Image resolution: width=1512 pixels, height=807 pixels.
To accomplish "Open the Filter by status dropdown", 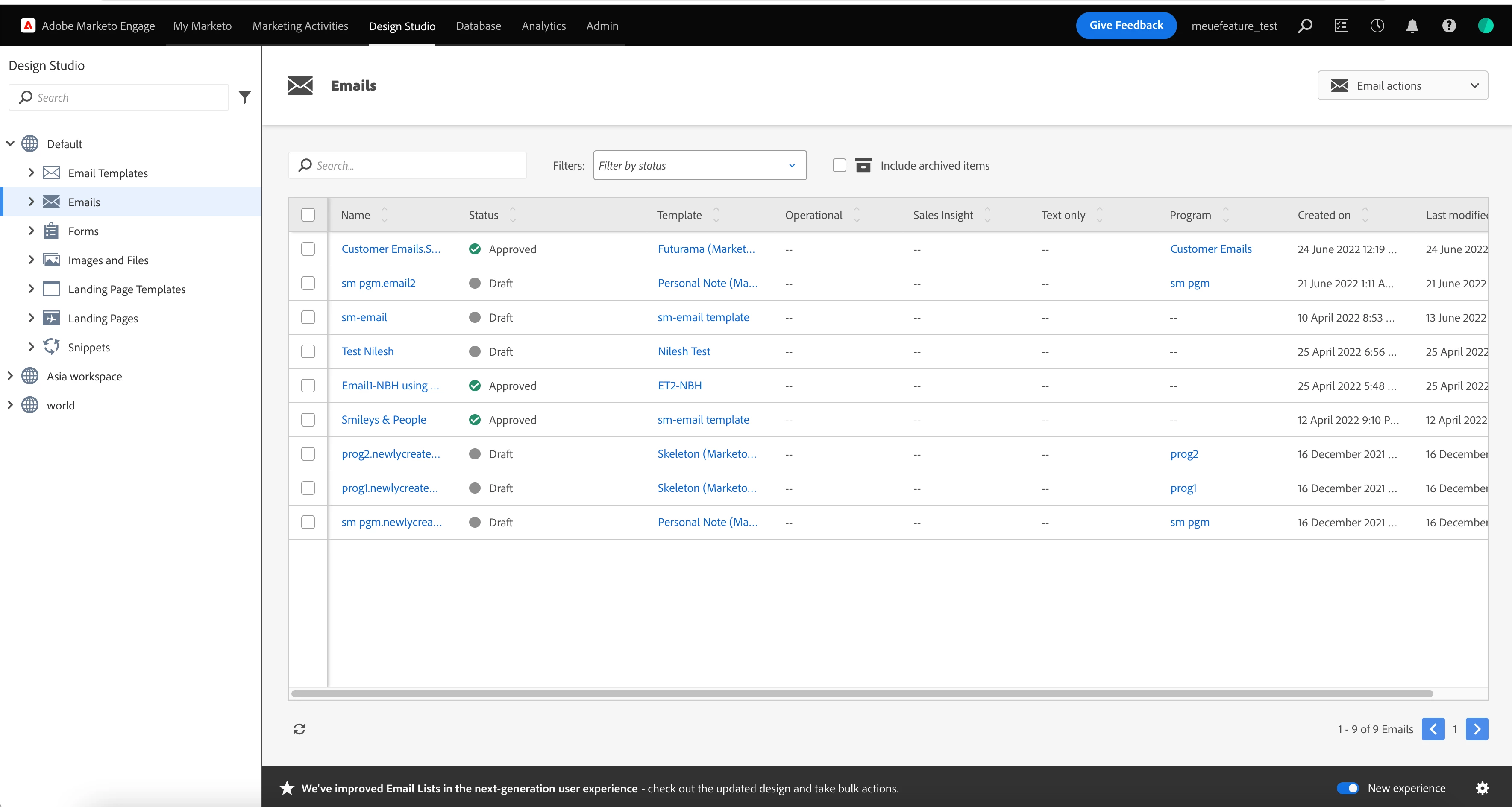I will pyautogui.click(x=700, y=165).
